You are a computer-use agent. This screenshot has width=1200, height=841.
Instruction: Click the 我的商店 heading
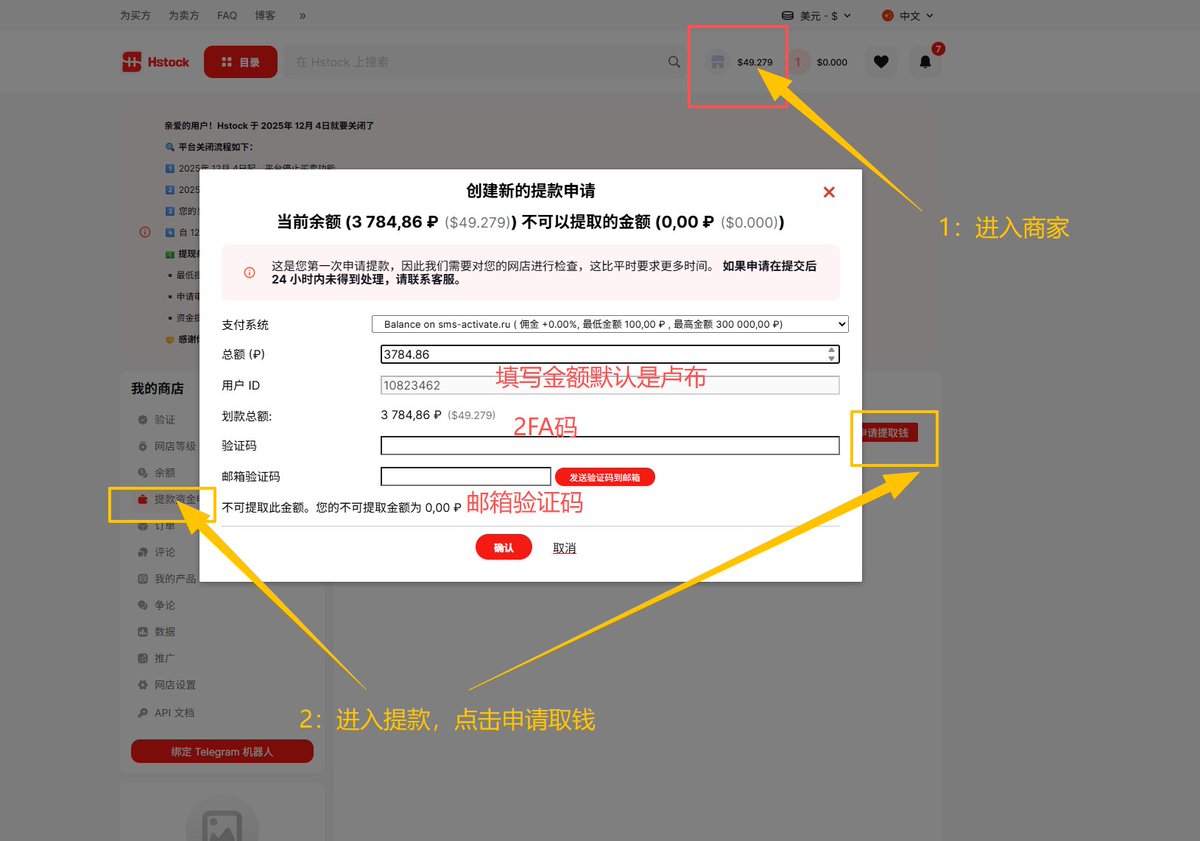[157, 388]
